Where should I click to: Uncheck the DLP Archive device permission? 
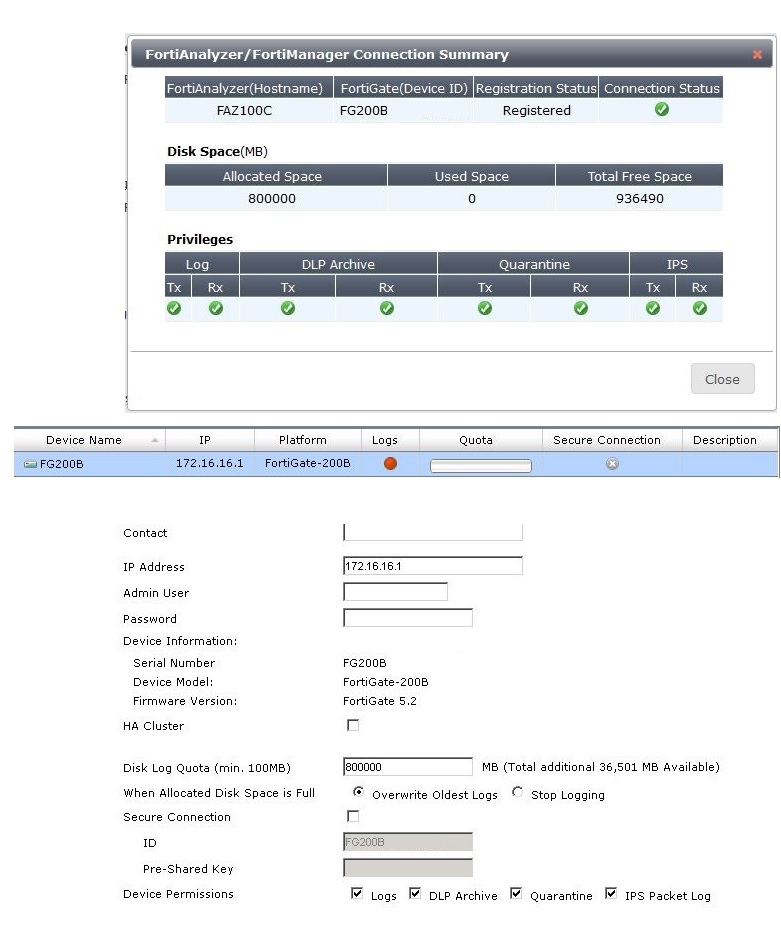415,893
